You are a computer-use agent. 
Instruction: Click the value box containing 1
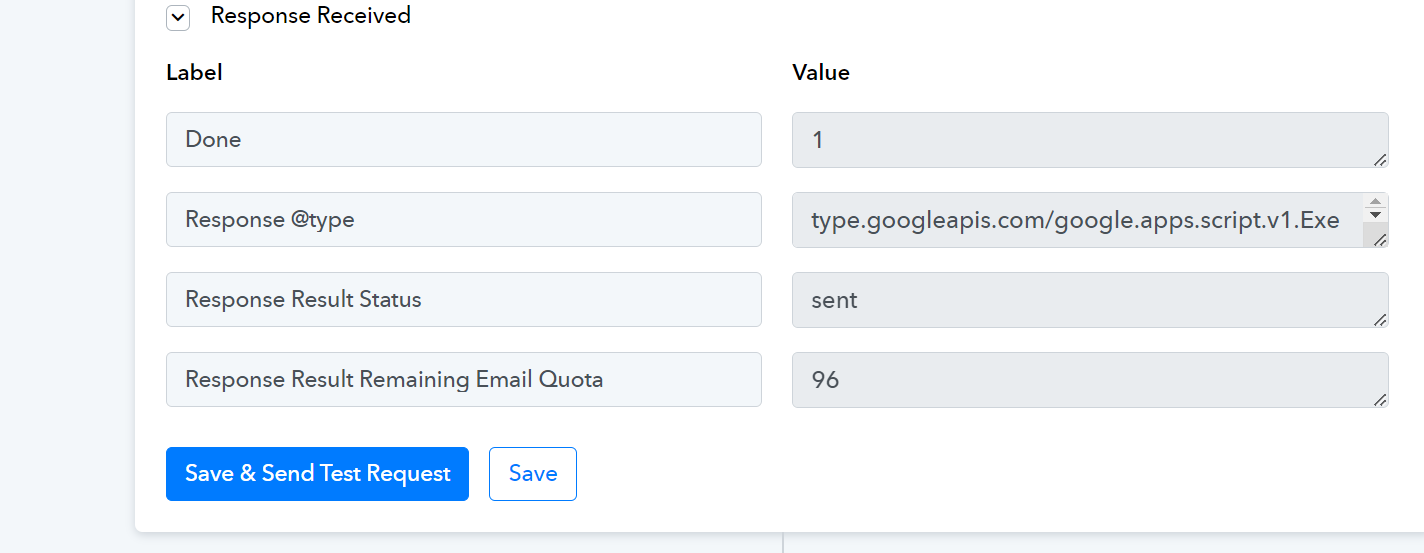point(1090,140)
